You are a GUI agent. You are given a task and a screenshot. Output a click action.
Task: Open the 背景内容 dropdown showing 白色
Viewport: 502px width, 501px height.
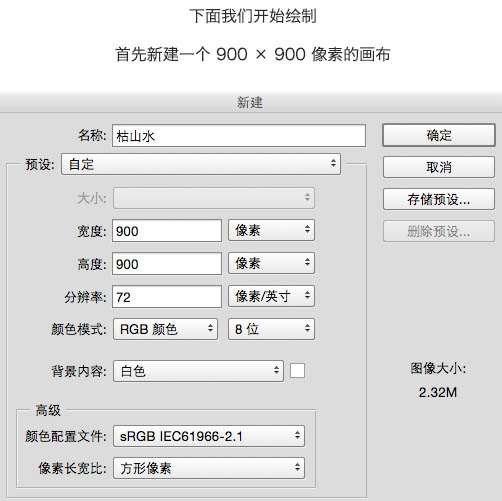(198, 371)
